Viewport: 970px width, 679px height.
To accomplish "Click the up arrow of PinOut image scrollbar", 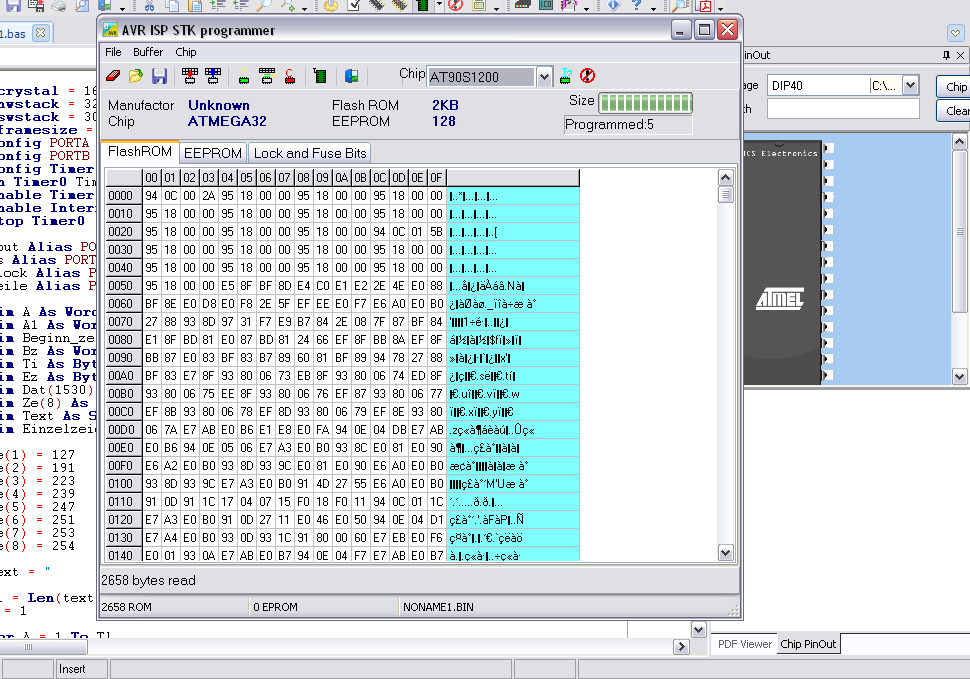I will click(959, 142).
